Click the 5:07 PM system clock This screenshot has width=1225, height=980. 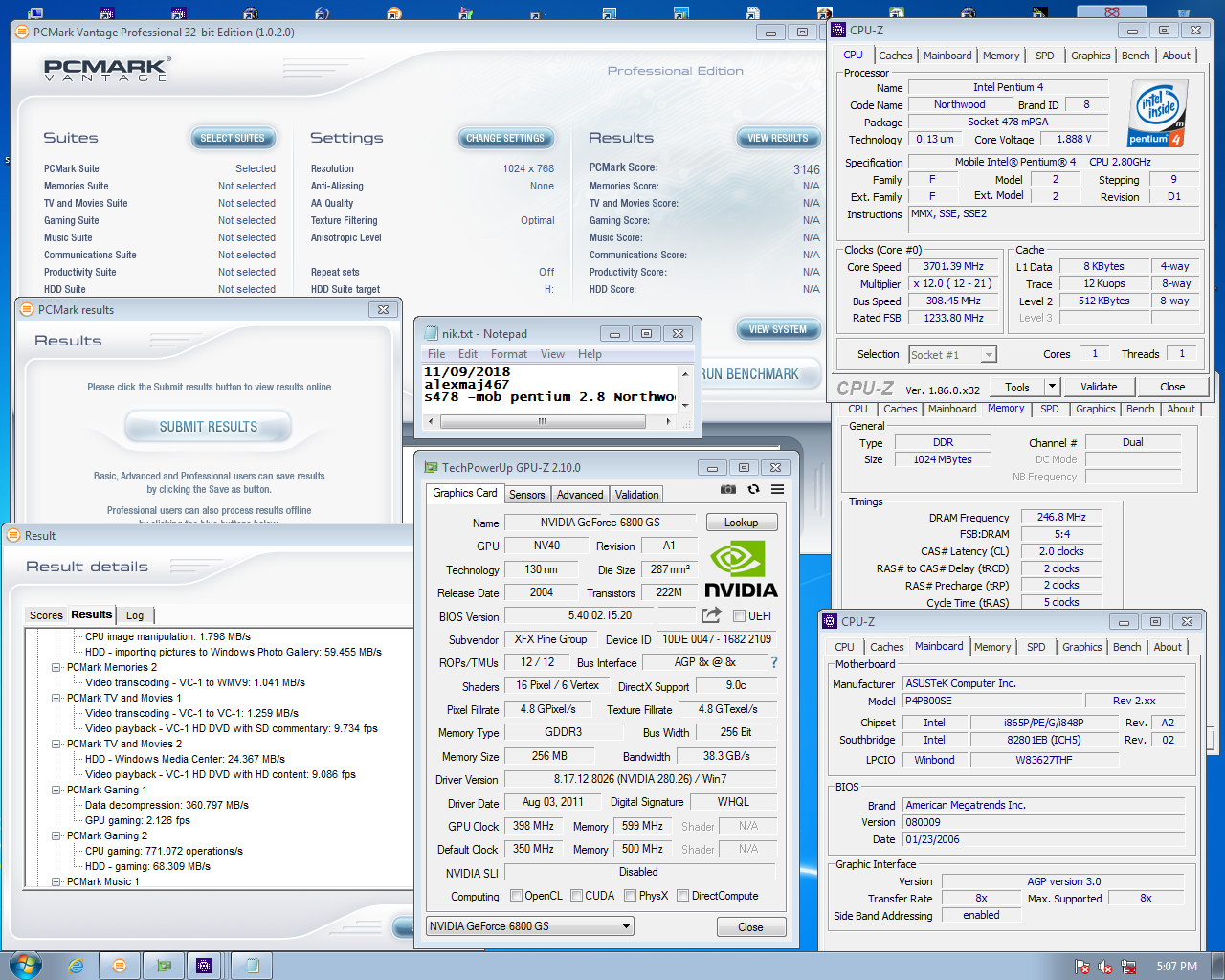tap(1176, 967)
